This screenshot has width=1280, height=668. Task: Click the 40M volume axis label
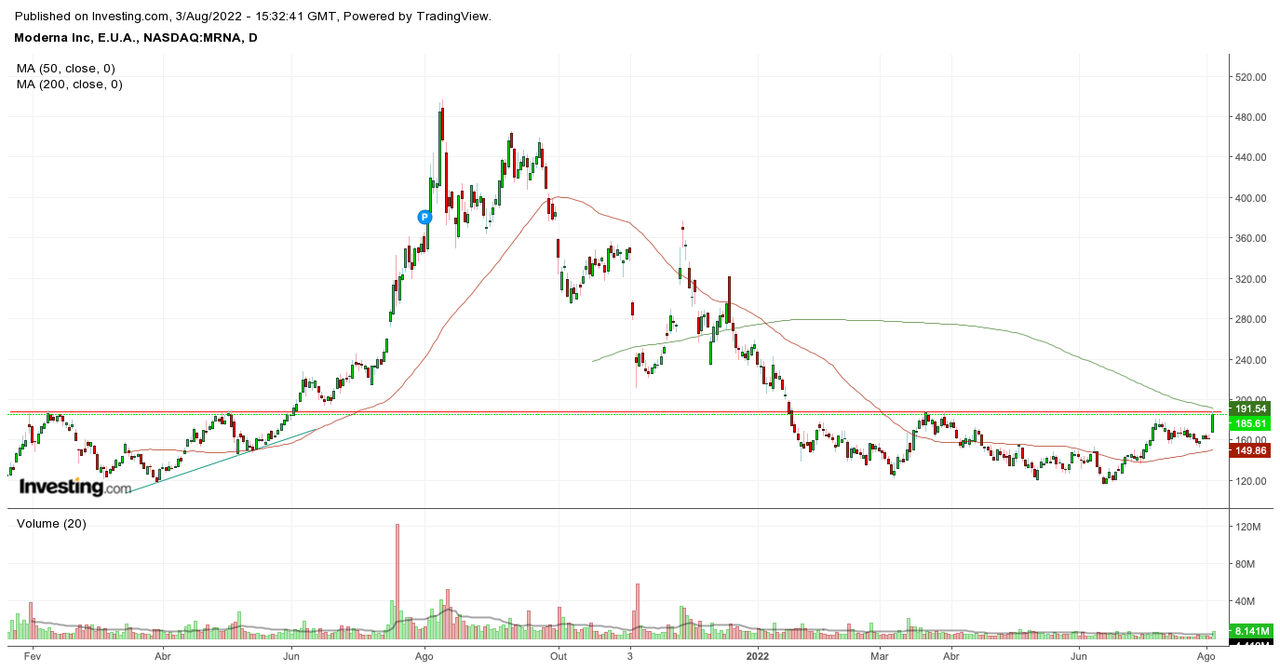point(1246,601)
